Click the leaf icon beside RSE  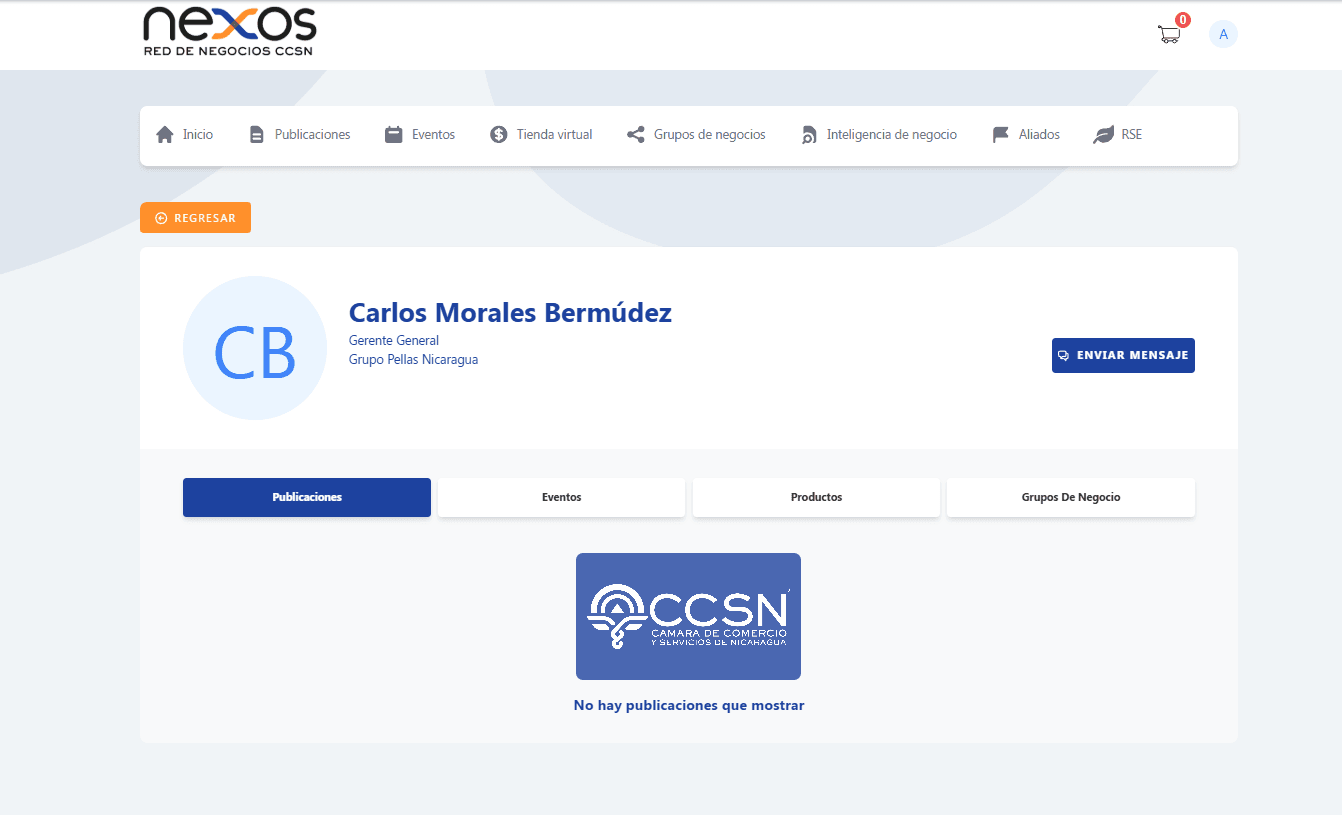(x=1103, y=134)
